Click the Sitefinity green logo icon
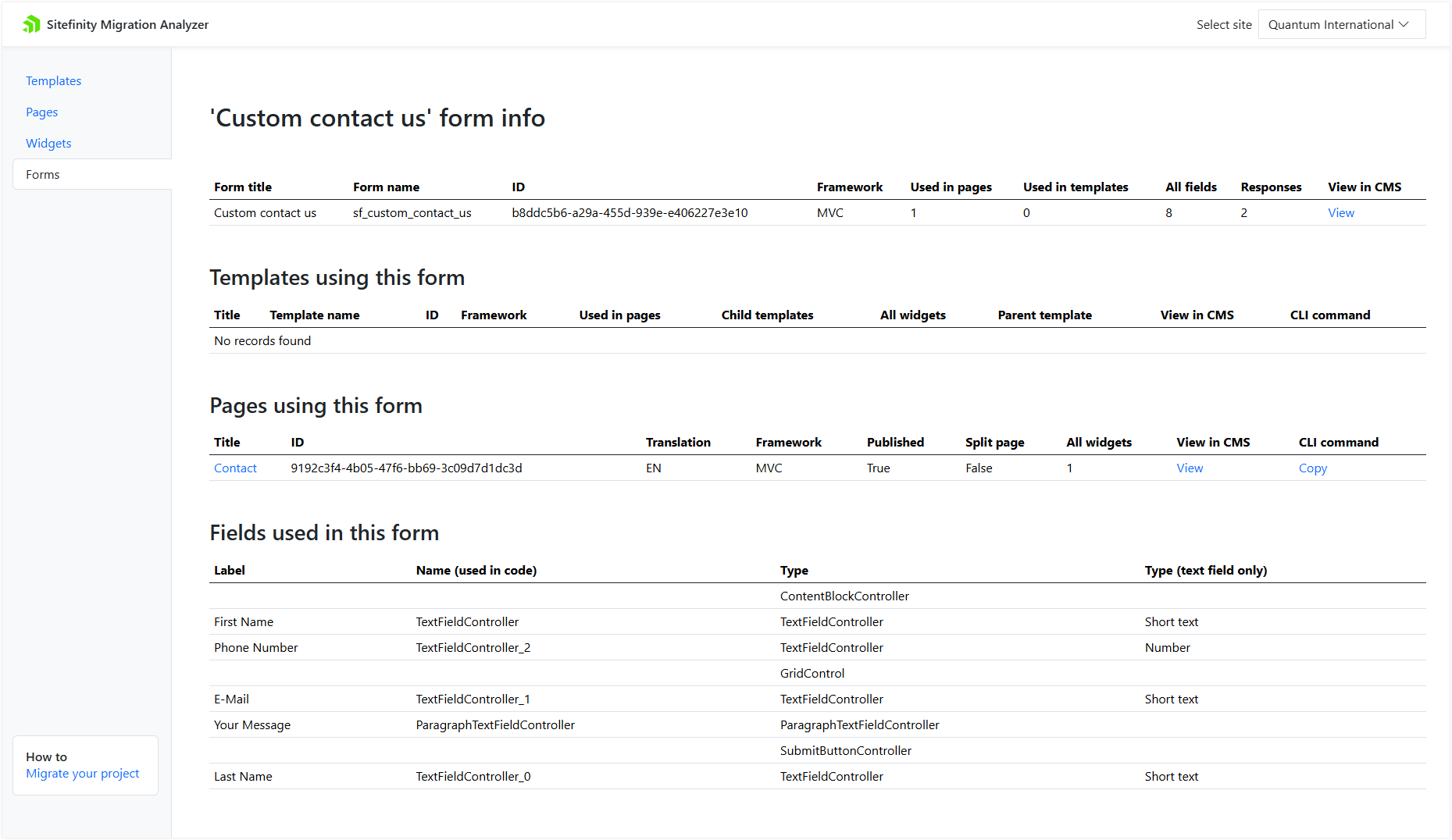Screen dimensions: 1452x840 click(31, 24)
